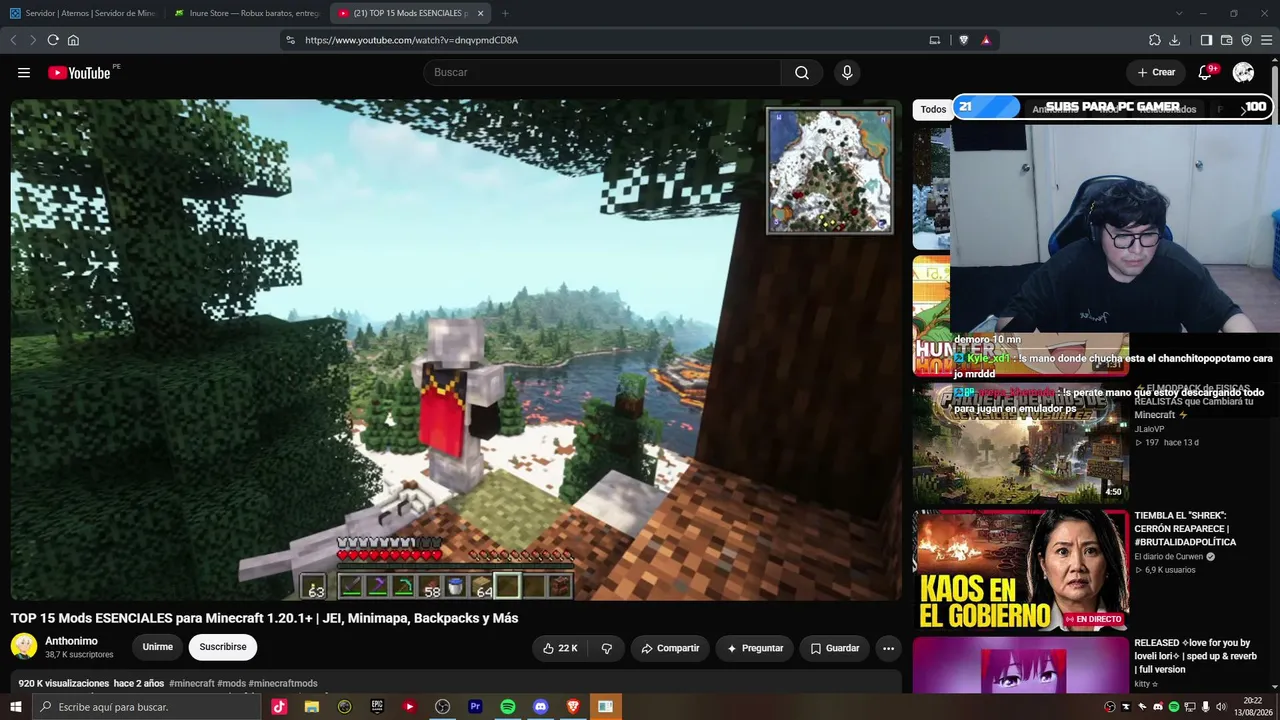The image size is (1280, 720).
Task: Show next filter chips with the arrow
Action: tap(1243, 109)
